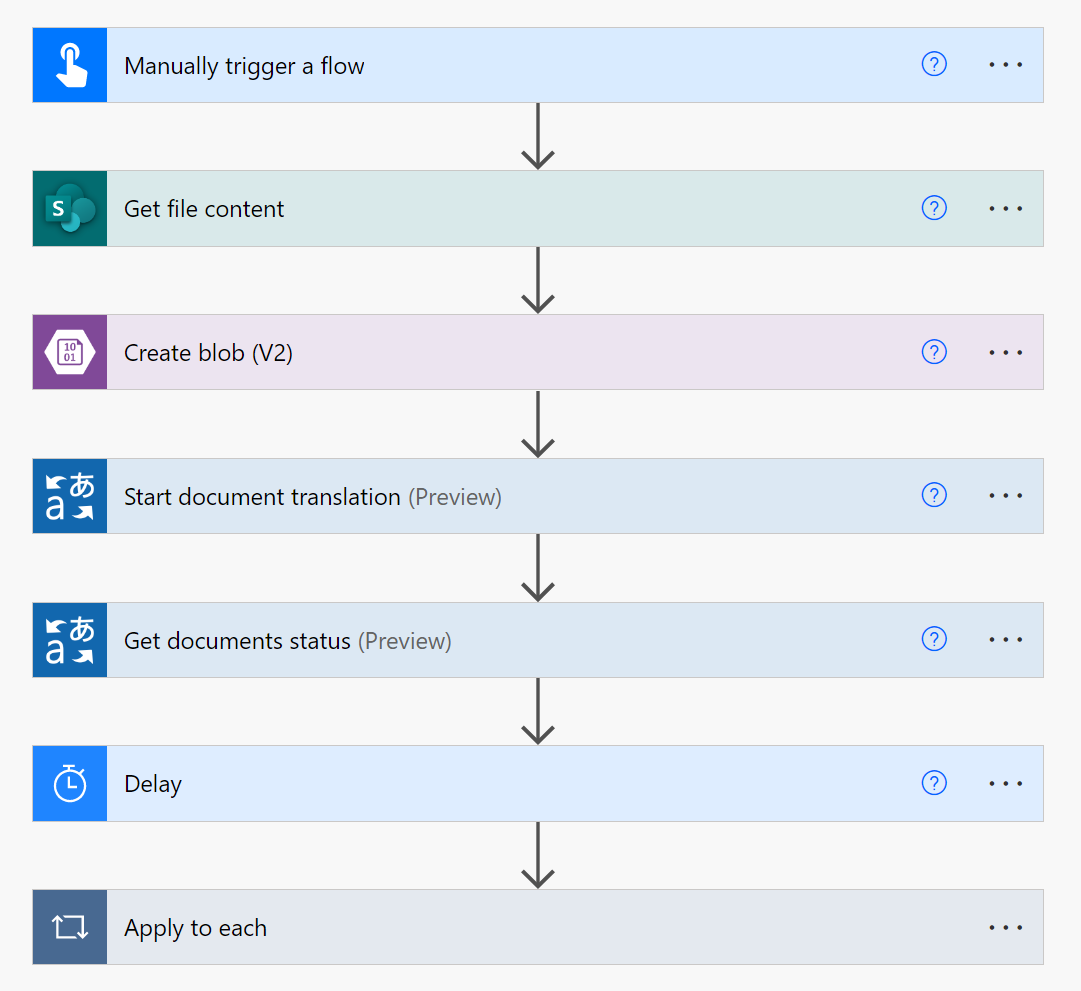
Task: Expand the Apply to each loop
Action: (500, 927)
